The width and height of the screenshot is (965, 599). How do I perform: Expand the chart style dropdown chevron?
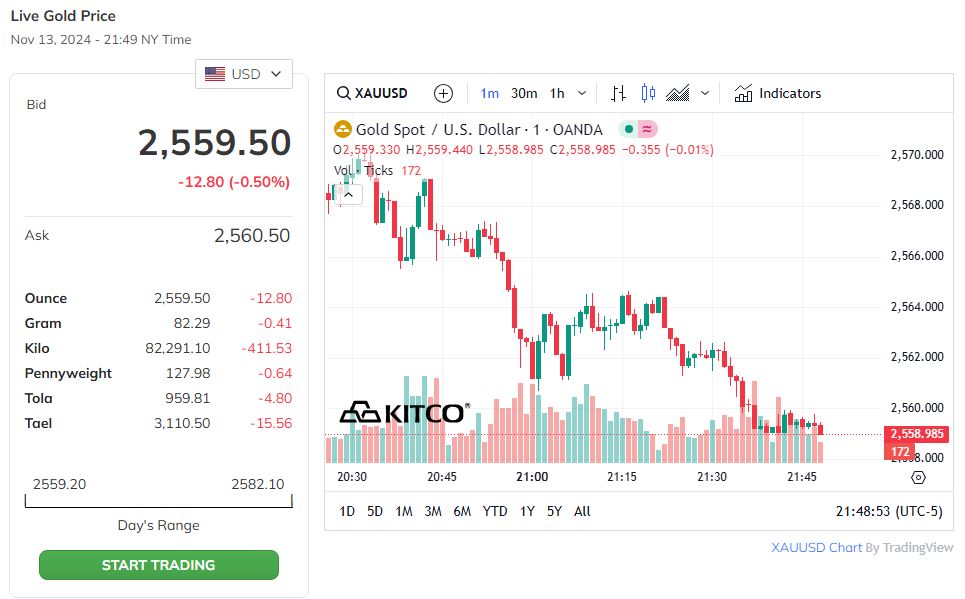705,93
